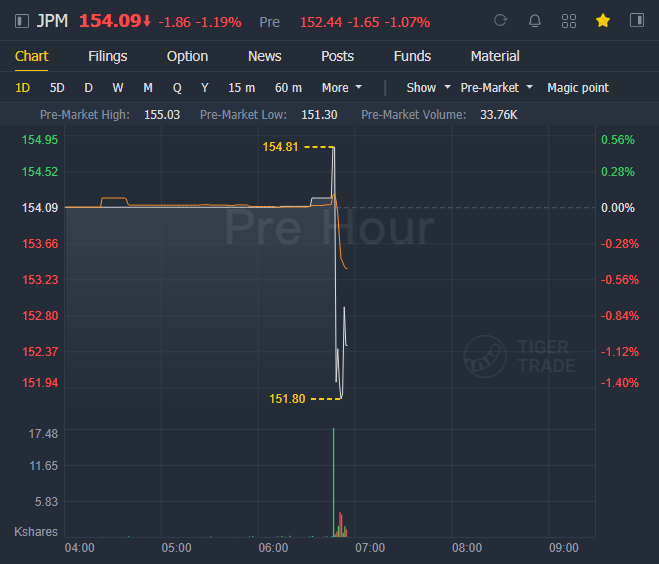Open the Option tab
The height and width of the screenshot is (564, 659).
click(187, 56)
